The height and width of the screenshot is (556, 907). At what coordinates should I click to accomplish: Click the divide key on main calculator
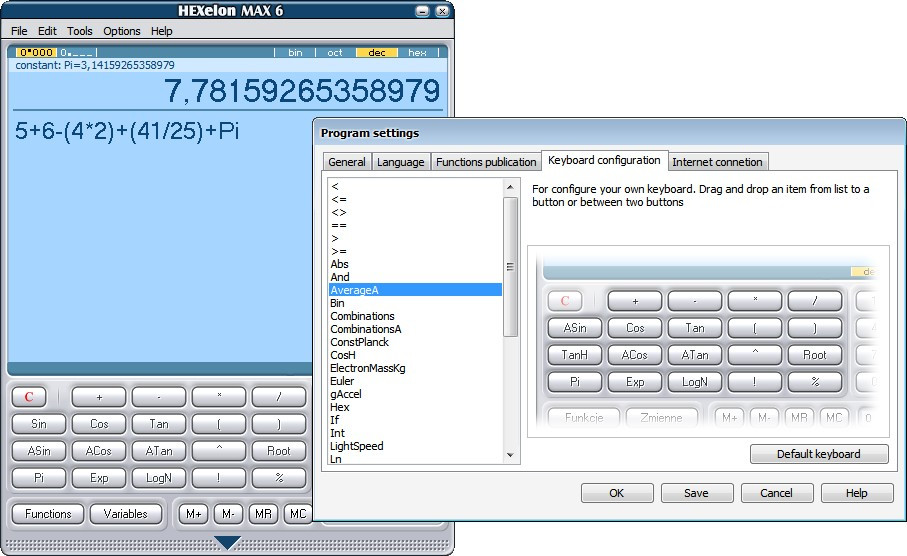point(279,397)
